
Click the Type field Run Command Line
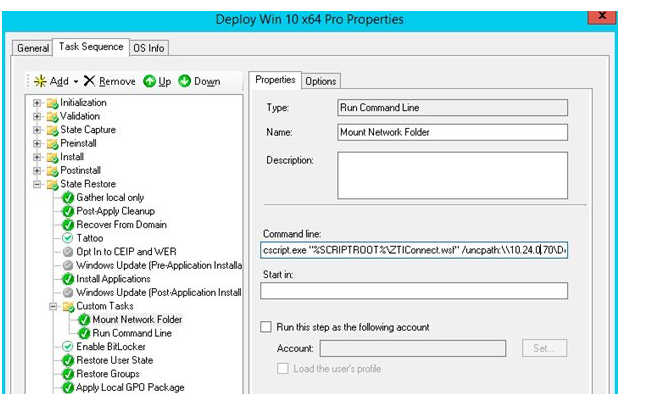point(452,108)
